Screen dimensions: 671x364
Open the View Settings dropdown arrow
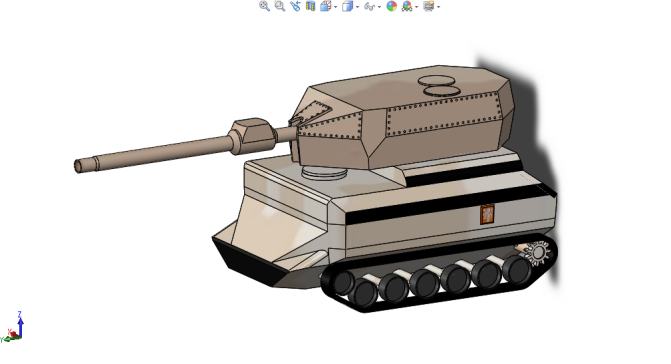coord(439,7)
